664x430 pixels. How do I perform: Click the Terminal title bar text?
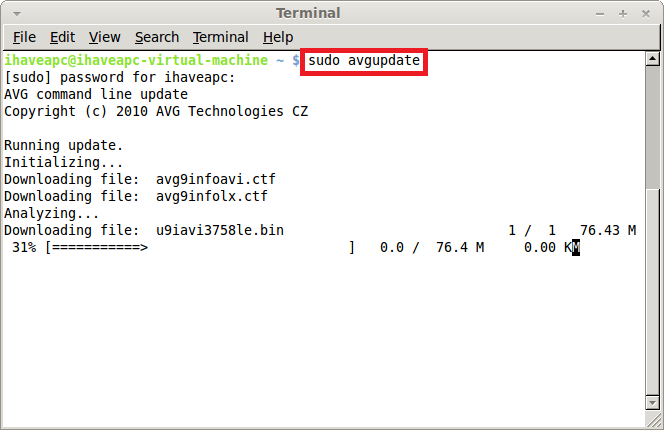pyautogui.click(x=308, y=13)
